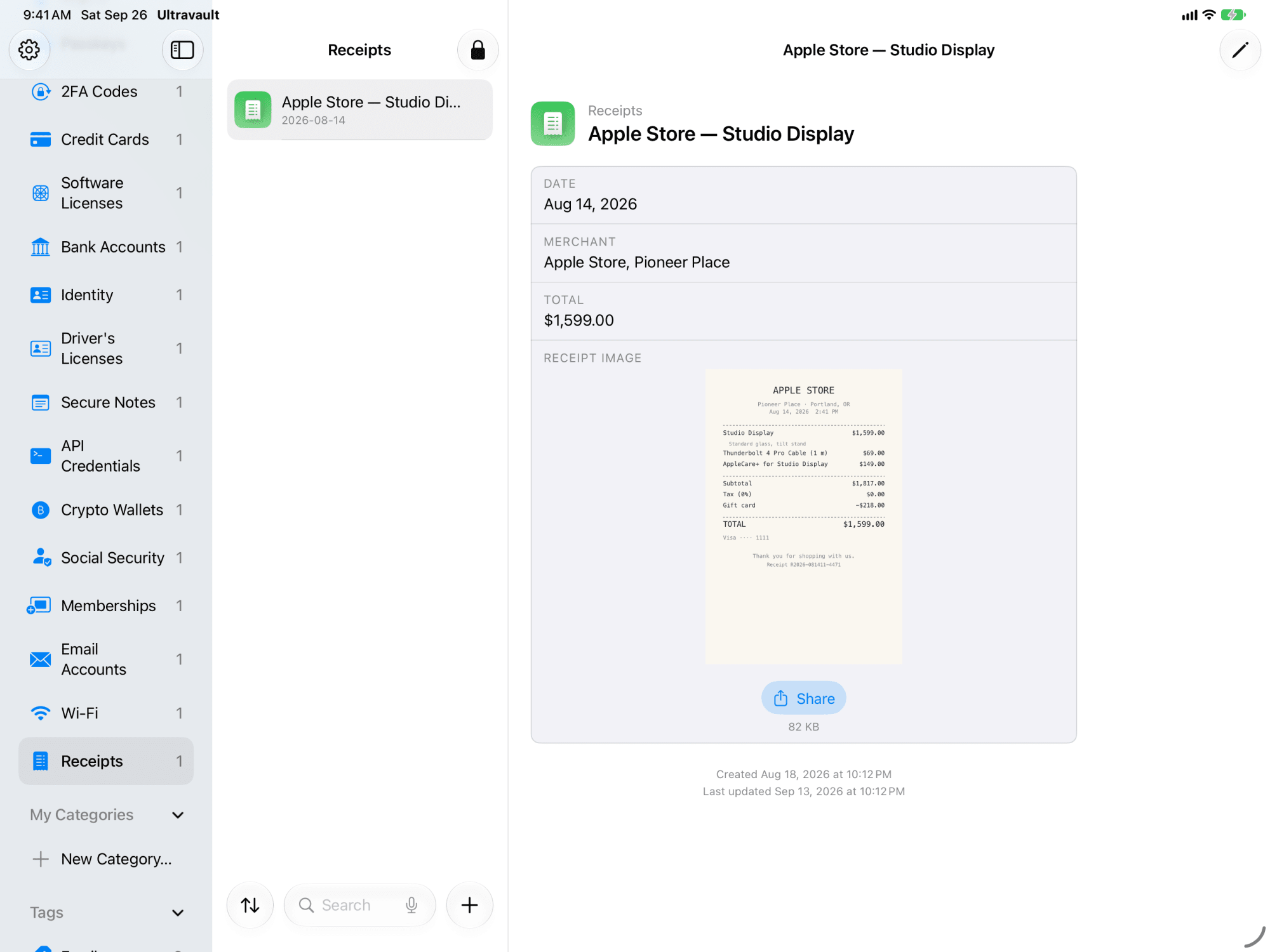This screenshot has width=1270, height=952.
Task: Select the Wi-Fi category
Action: 106,713
